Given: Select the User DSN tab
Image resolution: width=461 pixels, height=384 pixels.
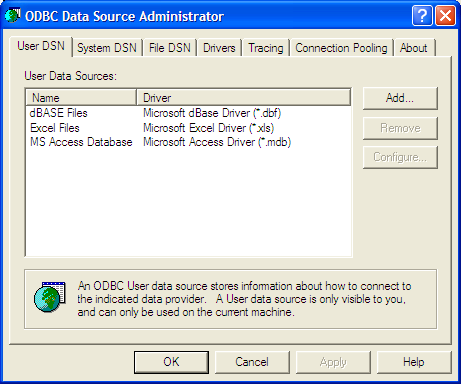Looking at the screenshot, I should point(41,46).
